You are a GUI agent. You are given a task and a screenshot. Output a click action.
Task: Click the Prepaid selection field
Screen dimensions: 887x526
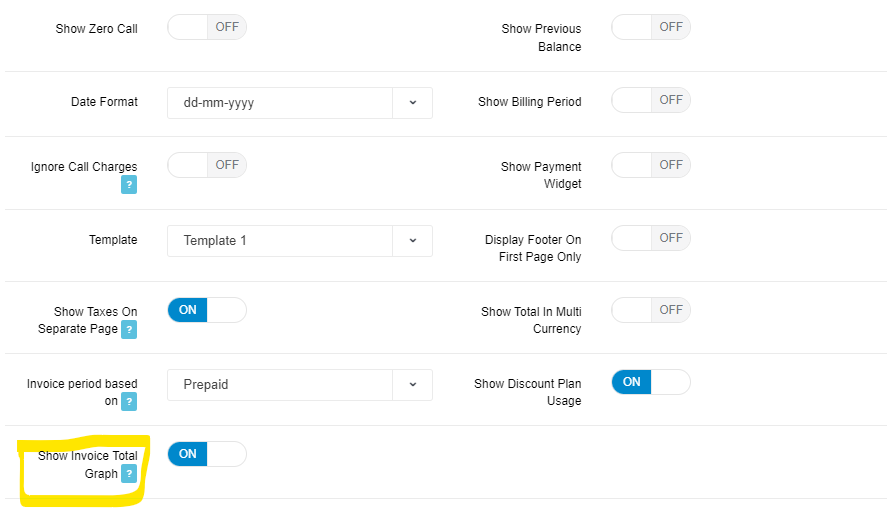280,385
